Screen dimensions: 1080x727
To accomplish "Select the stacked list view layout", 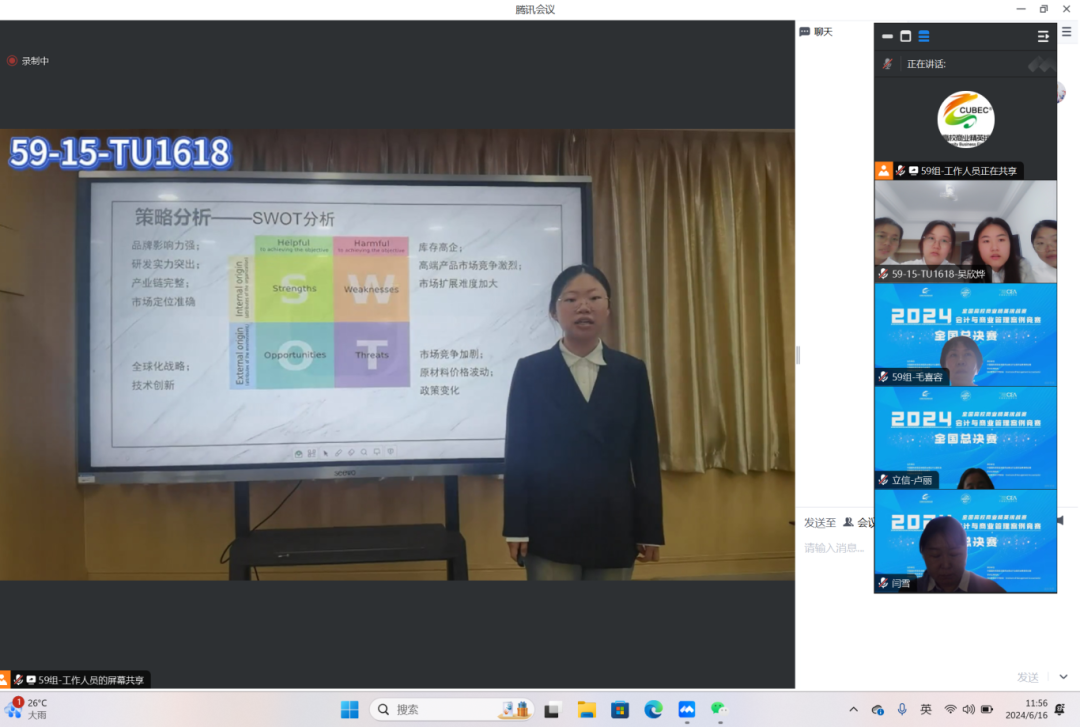I will pyautogui.click(x=924, y=36).
